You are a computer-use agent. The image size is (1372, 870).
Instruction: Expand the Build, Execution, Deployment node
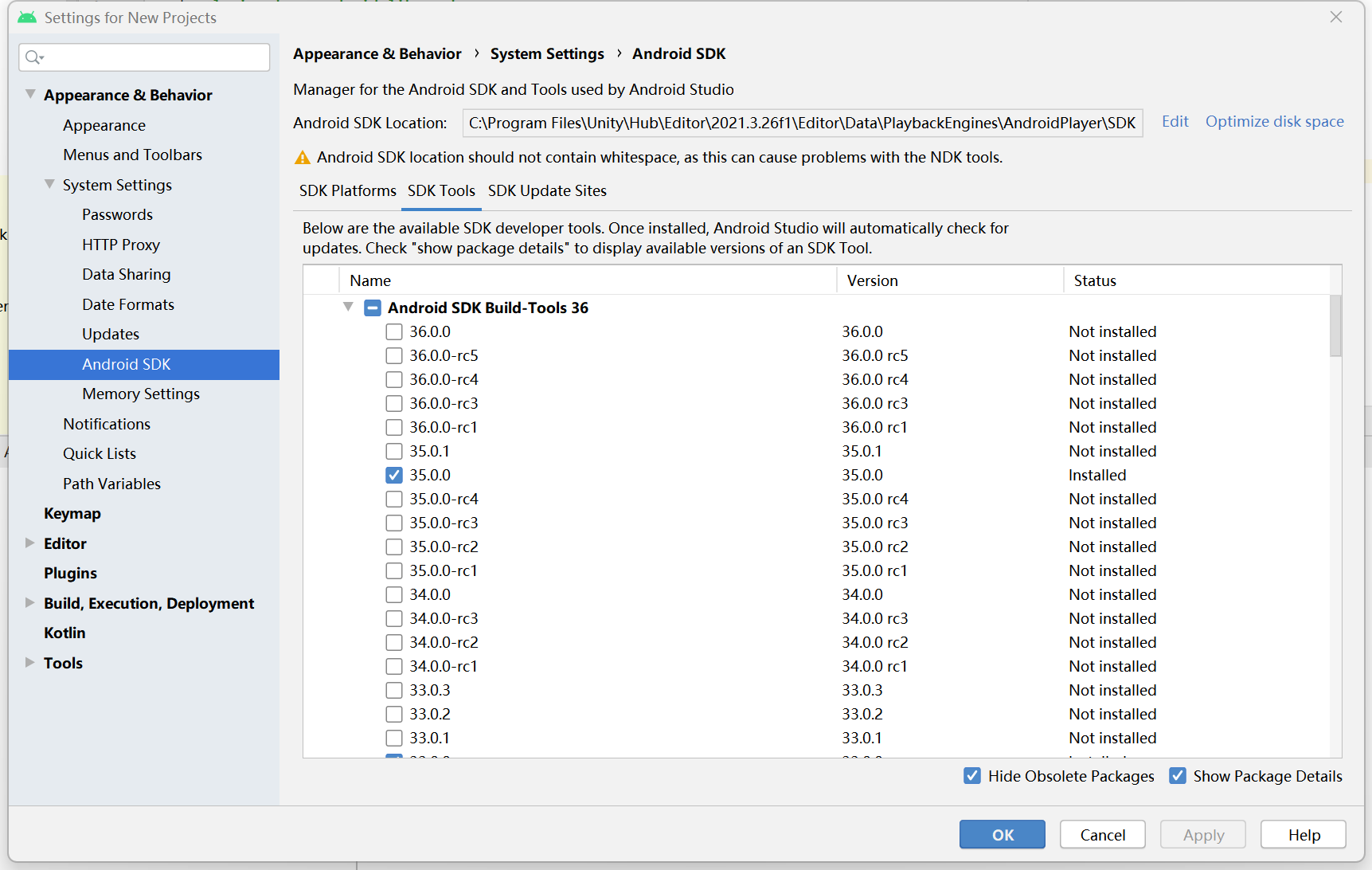(x=29, y=602)
